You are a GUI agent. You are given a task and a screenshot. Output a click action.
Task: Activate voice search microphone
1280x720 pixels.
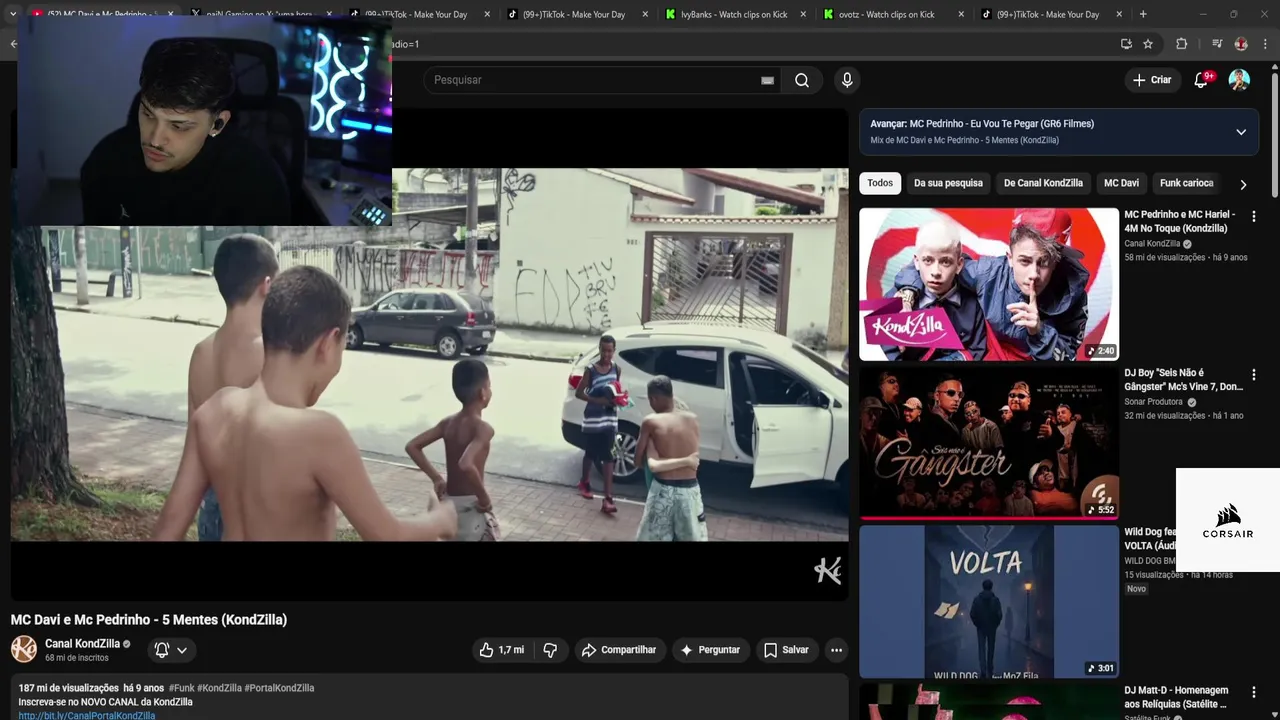(x=847, y=80)
